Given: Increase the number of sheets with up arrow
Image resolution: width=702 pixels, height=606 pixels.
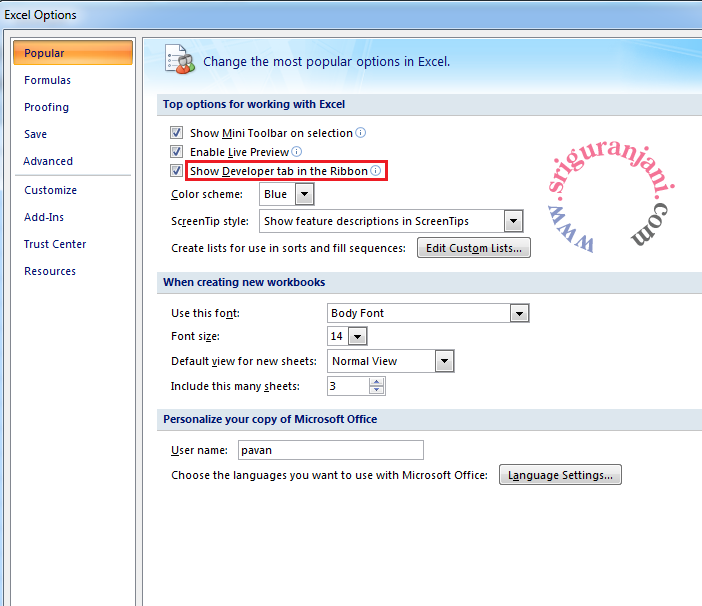Looking at the screenshot, I should 377,382.
